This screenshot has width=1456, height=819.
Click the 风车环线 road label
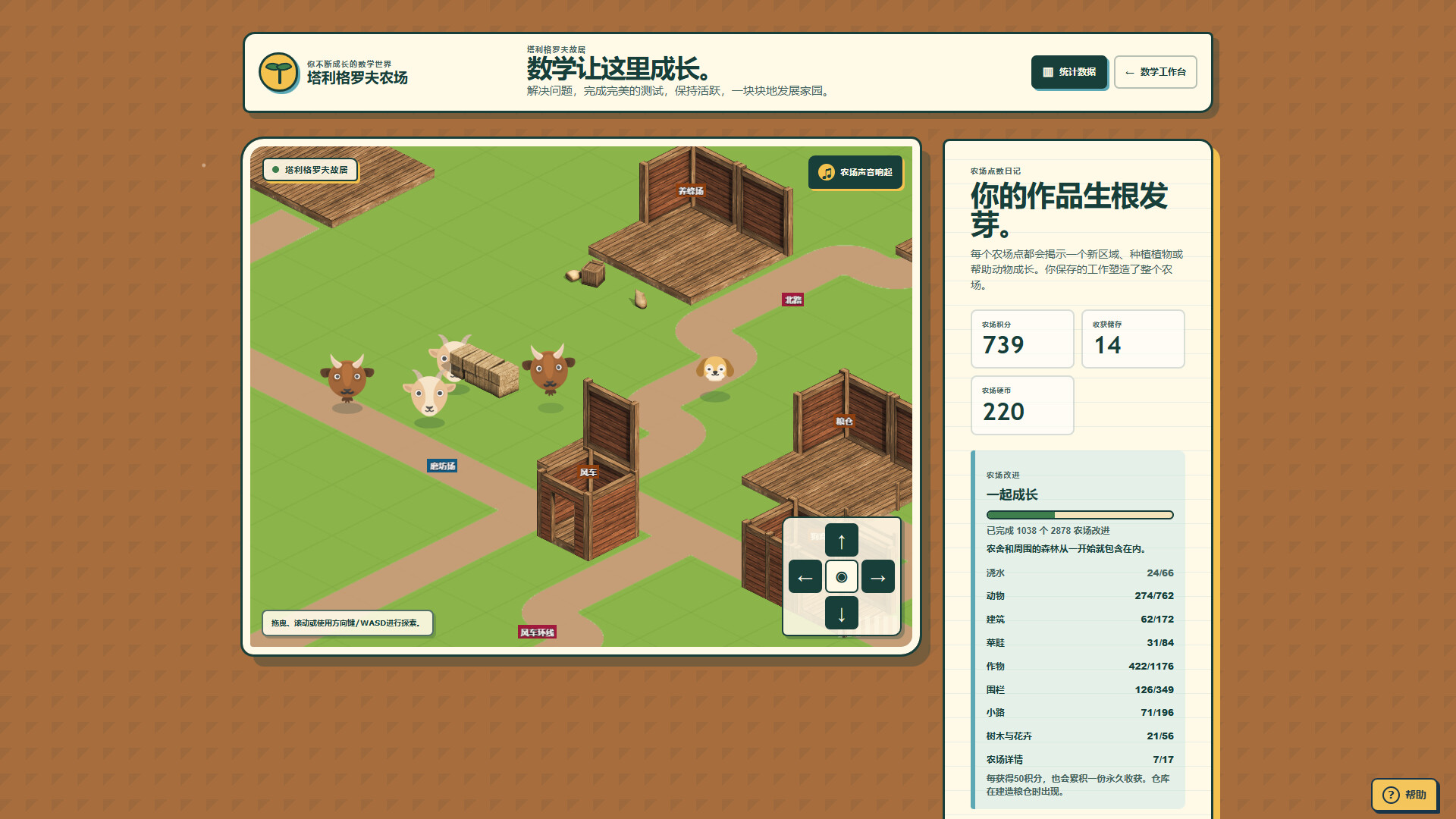(x=537, y=632)
